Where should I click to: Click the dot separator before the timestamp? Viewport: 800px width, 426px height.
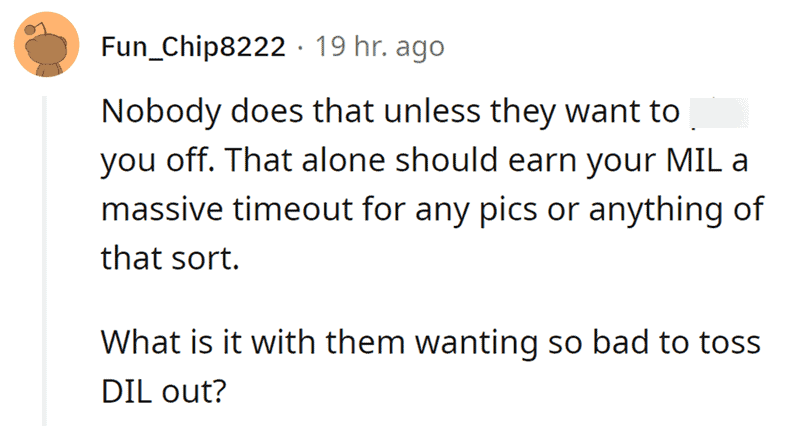pos(301,48)
